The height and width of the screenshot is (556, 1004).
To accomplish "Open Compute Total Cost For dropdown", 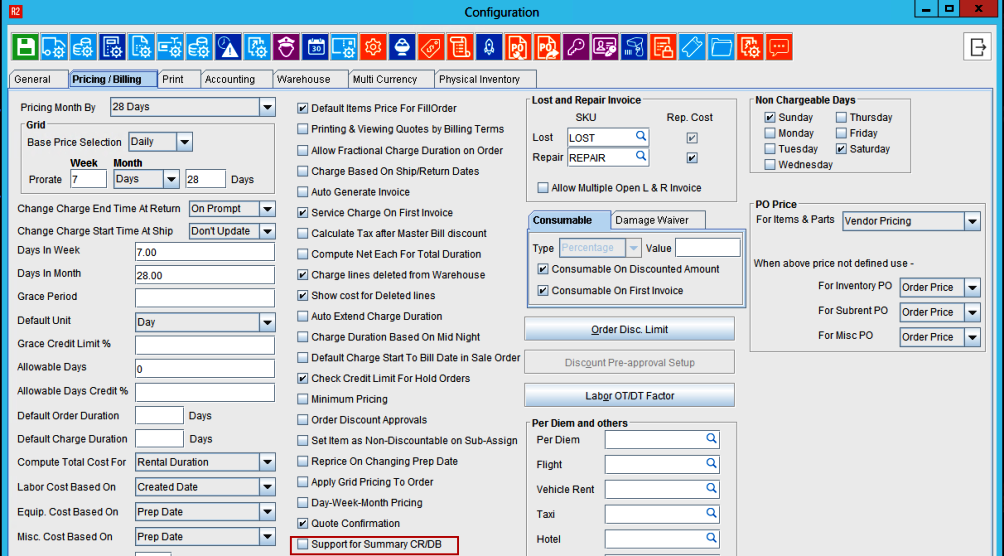I will [267, 462].
